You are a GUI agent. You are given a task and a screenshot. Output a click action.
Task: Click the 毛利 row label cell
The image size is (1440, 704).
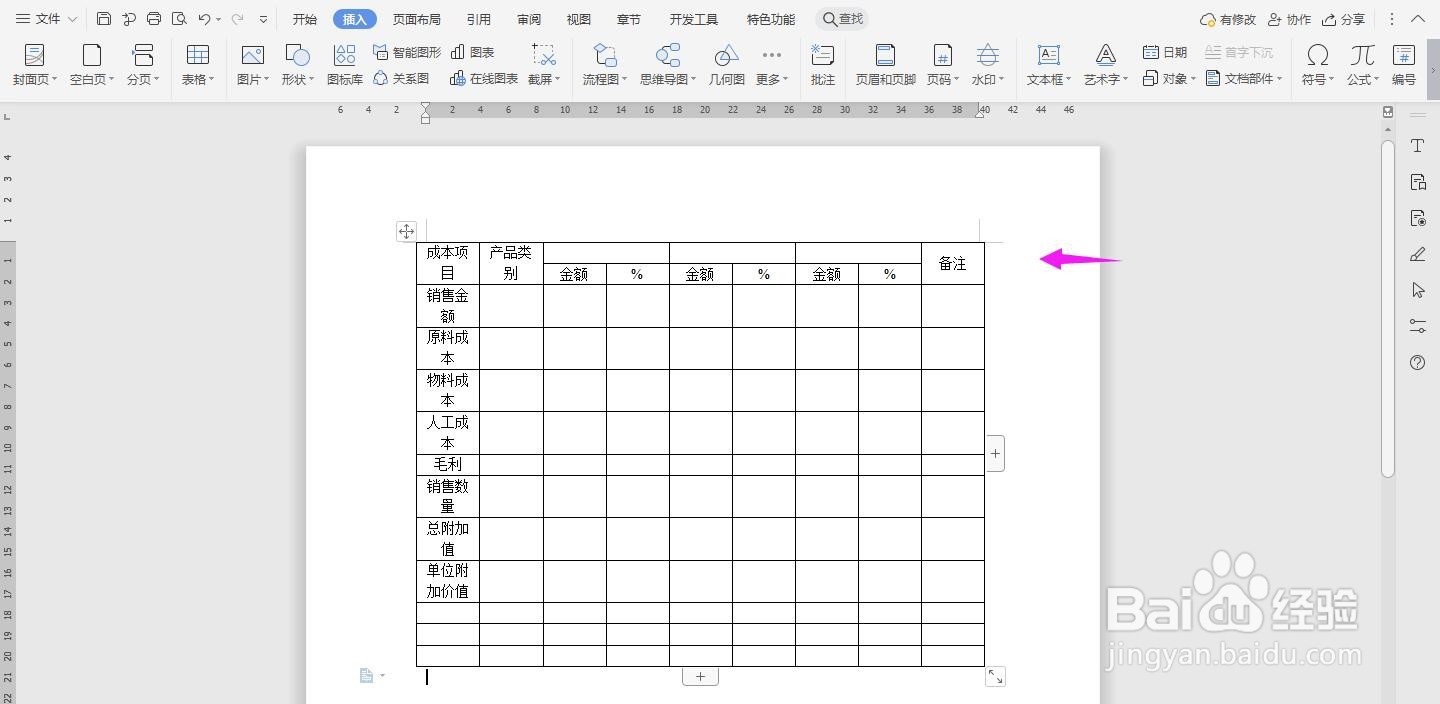click(448, 464)
